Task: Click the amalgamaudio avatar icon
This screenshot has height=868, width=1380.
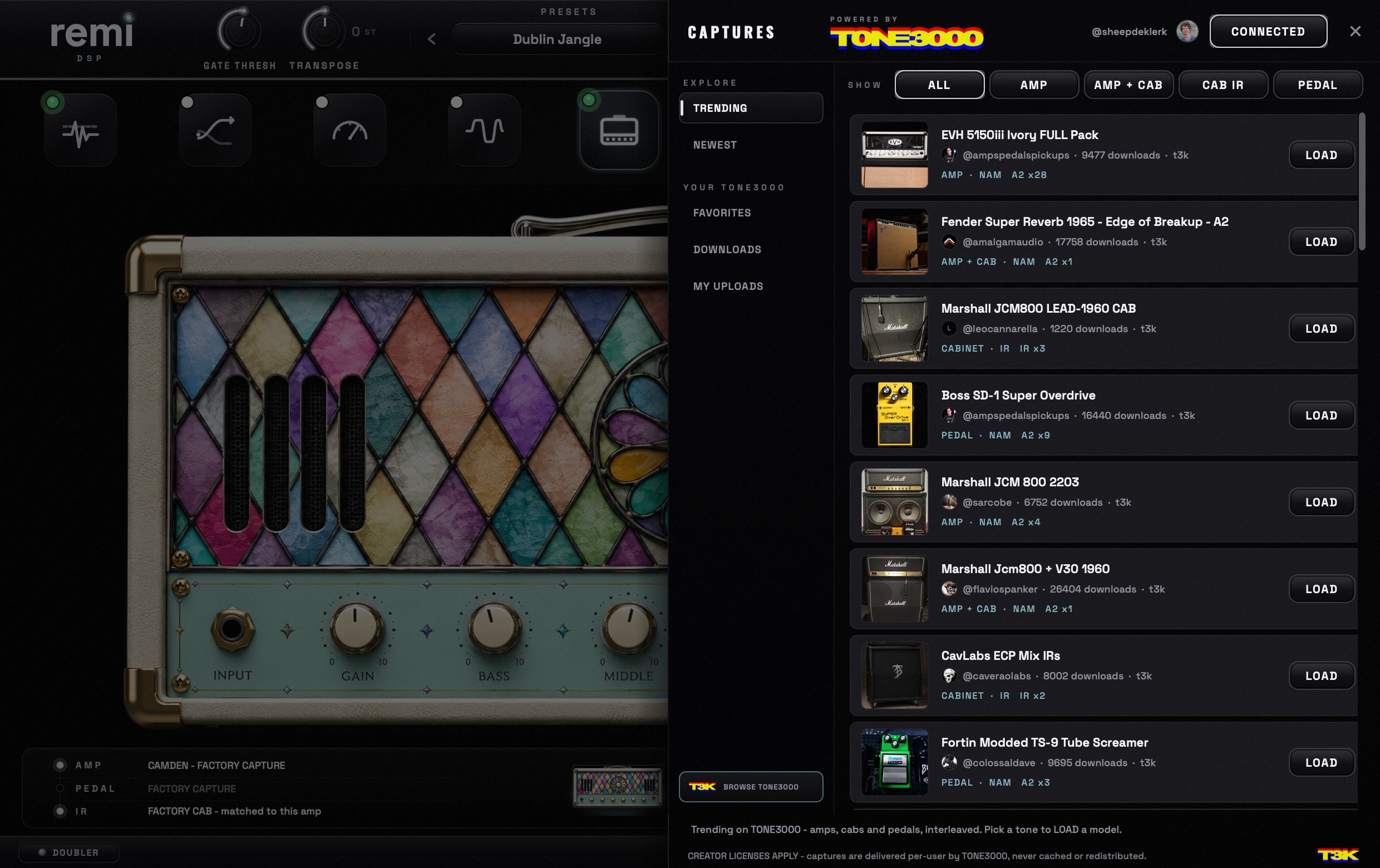Action: point(949,242)
